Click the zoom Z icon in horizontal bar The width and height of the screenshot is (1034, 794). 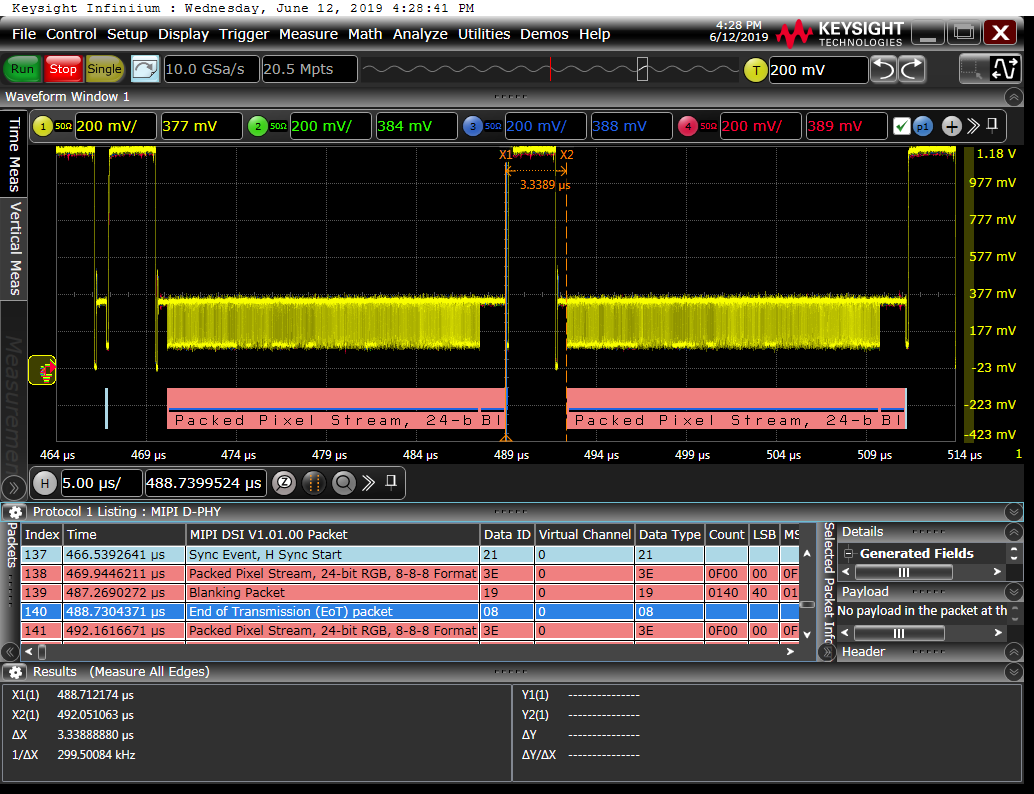pyautogui.click(x=284, y=483)
